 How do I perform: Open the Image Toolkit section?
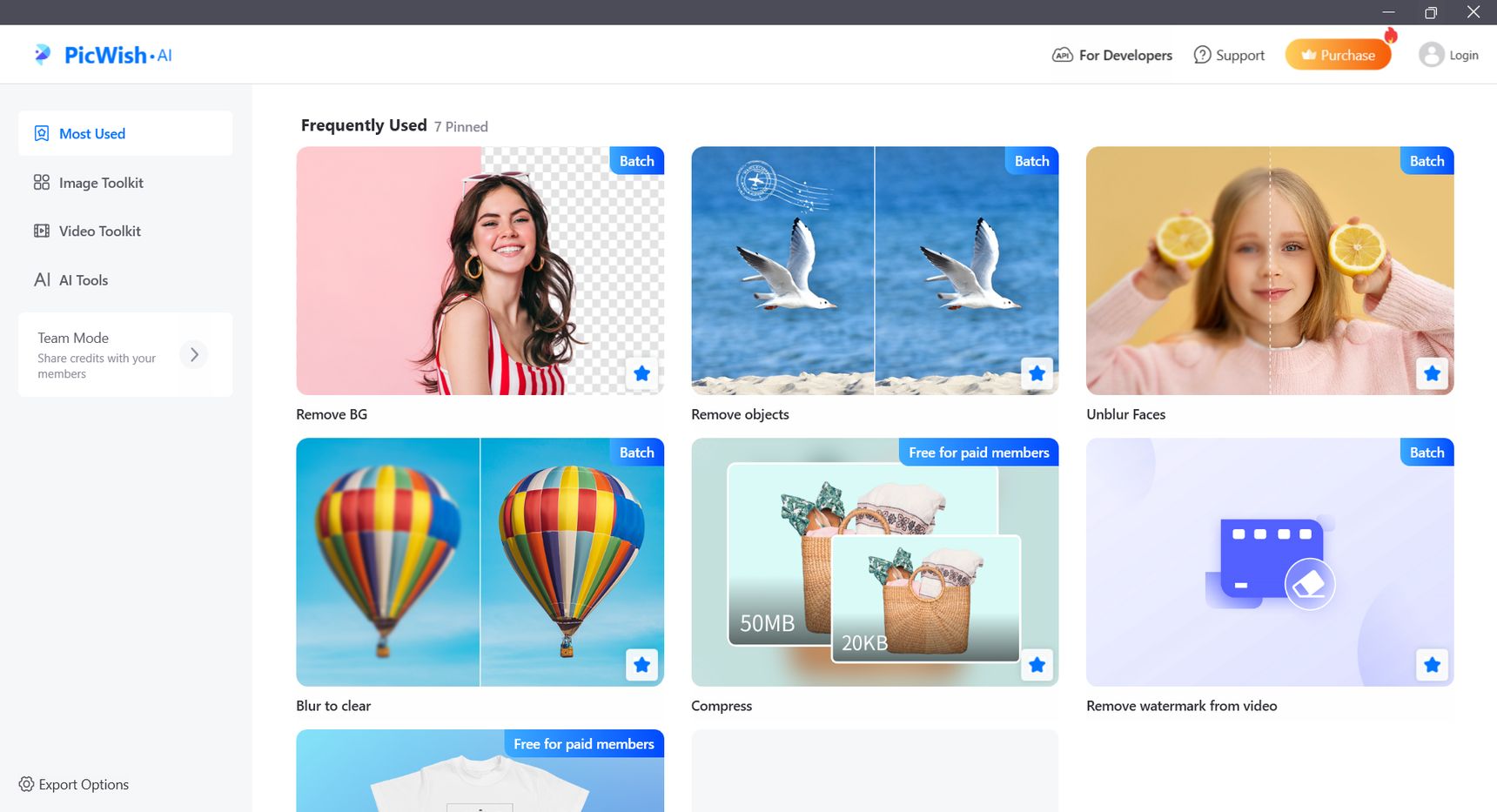tap(125, 182)
